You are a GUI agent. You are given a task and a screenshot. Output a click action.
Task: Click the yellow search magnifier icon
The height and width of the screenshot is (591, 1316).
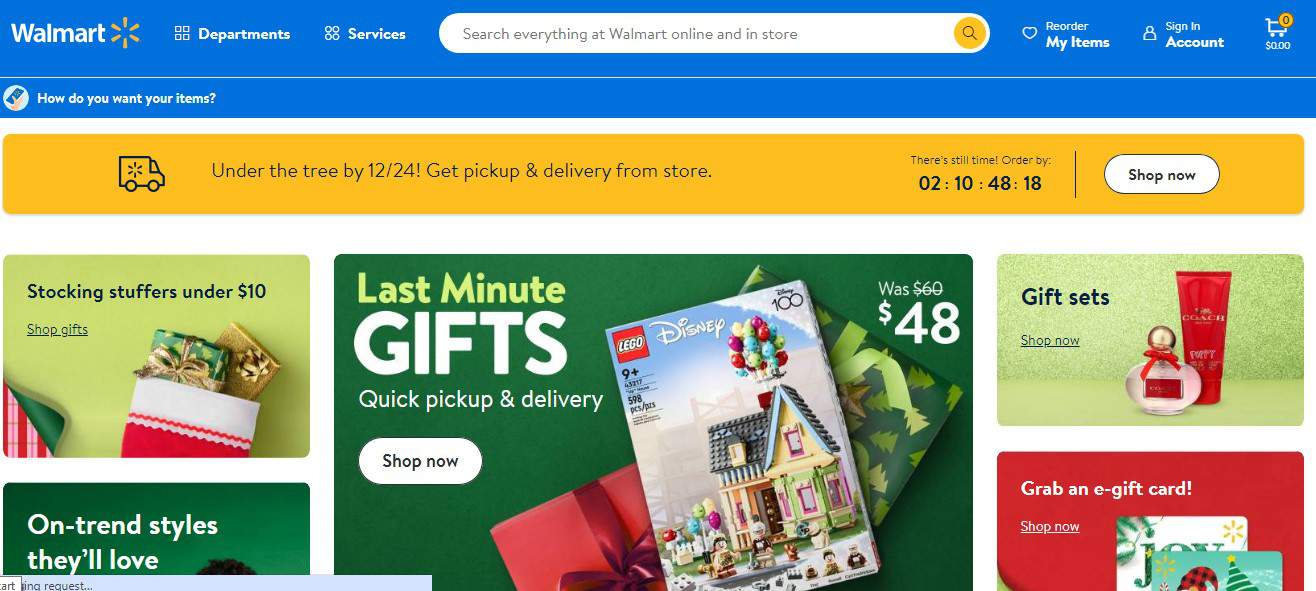[968, 33]
